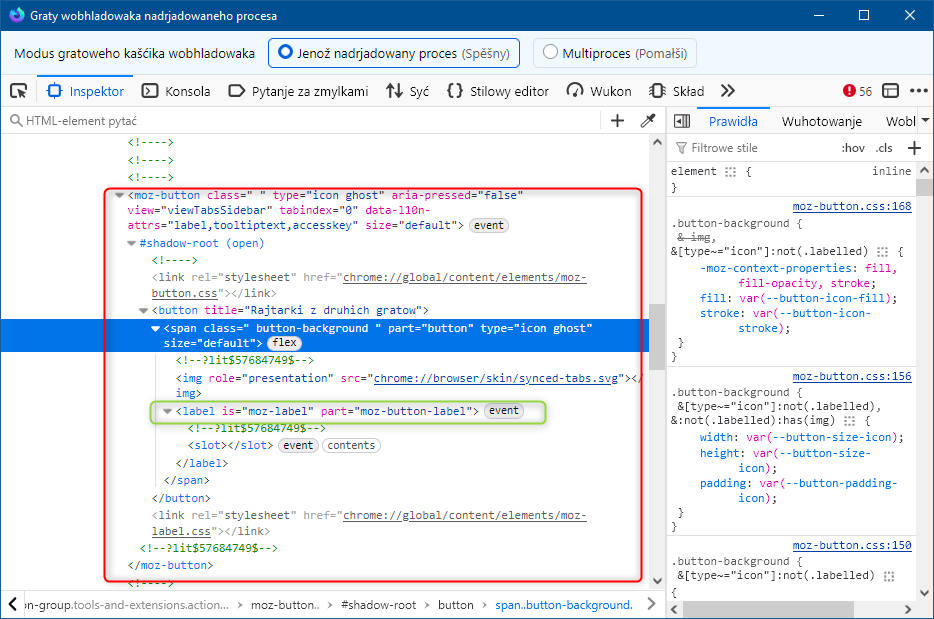The image size is (934, 619).
Task: Open the moz-button.css:168 source link
Action: (x=851, y=207)
